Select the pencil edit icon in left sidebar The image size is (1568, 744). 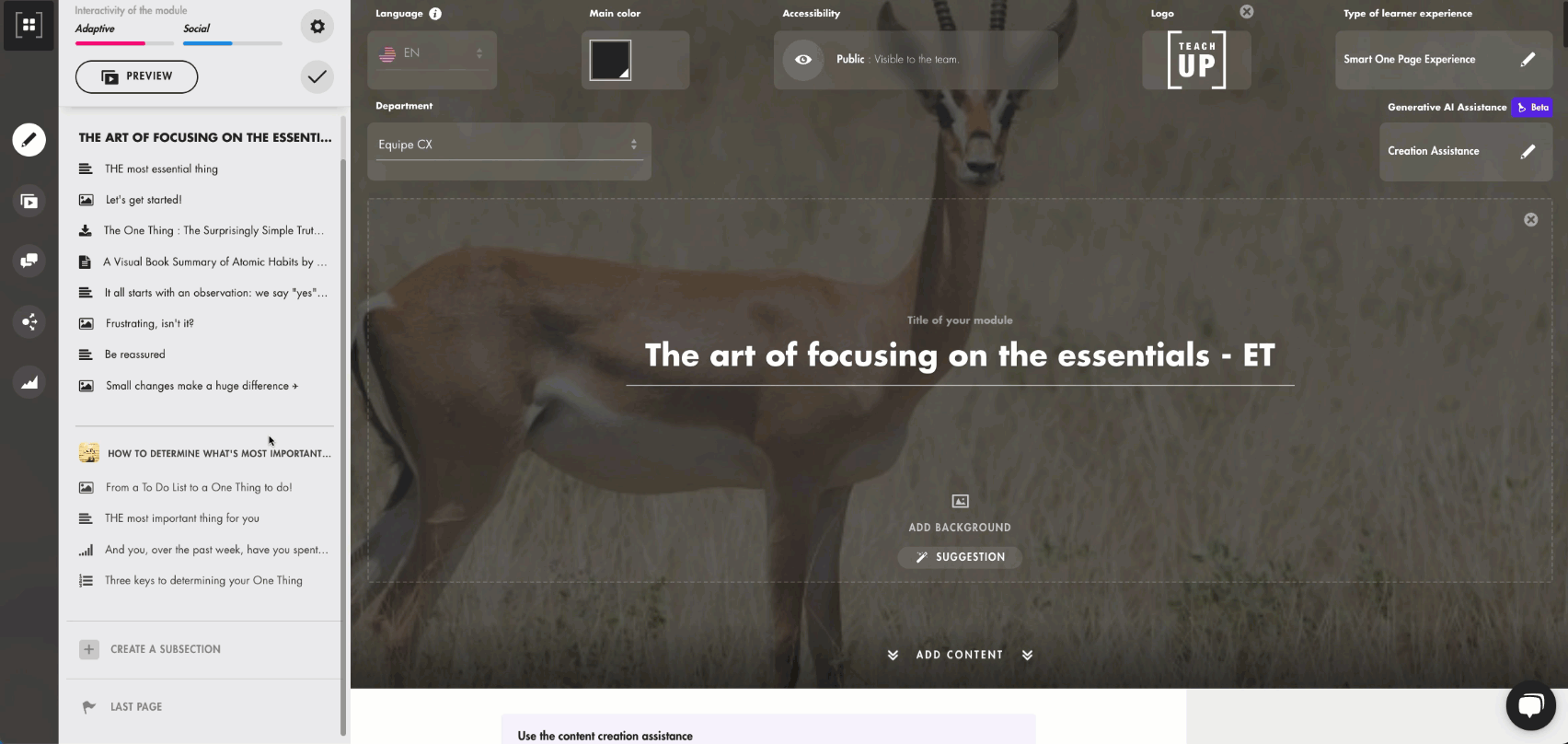click(29, 140)
